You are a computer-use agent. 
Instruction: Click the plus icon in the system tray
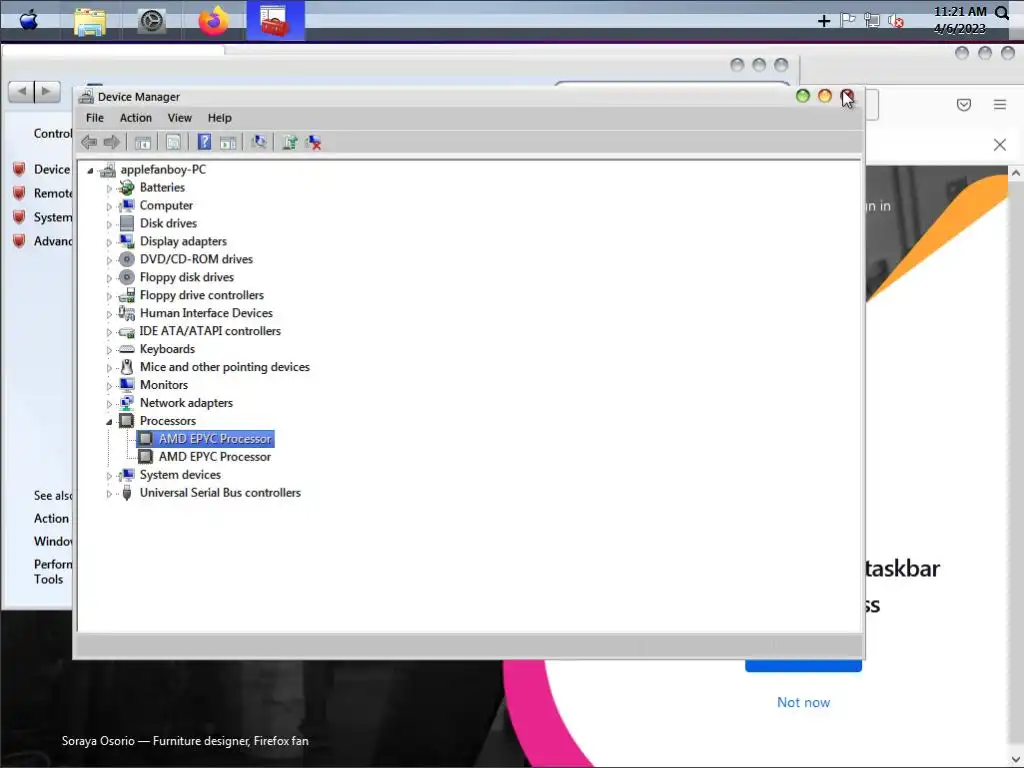(824, 21)
